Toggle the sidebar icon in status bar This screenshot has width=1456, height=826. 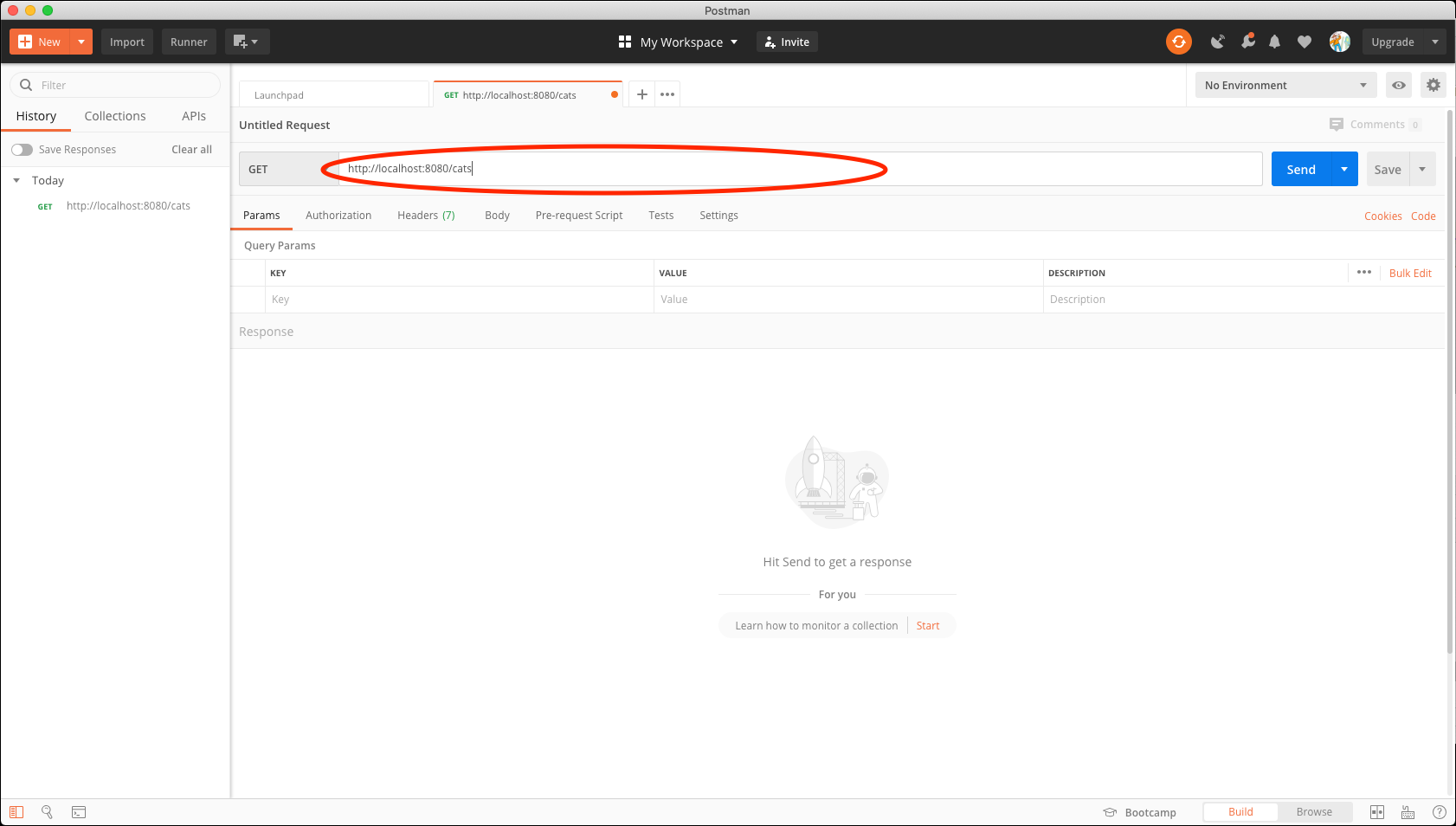click(x=16, y=812)
